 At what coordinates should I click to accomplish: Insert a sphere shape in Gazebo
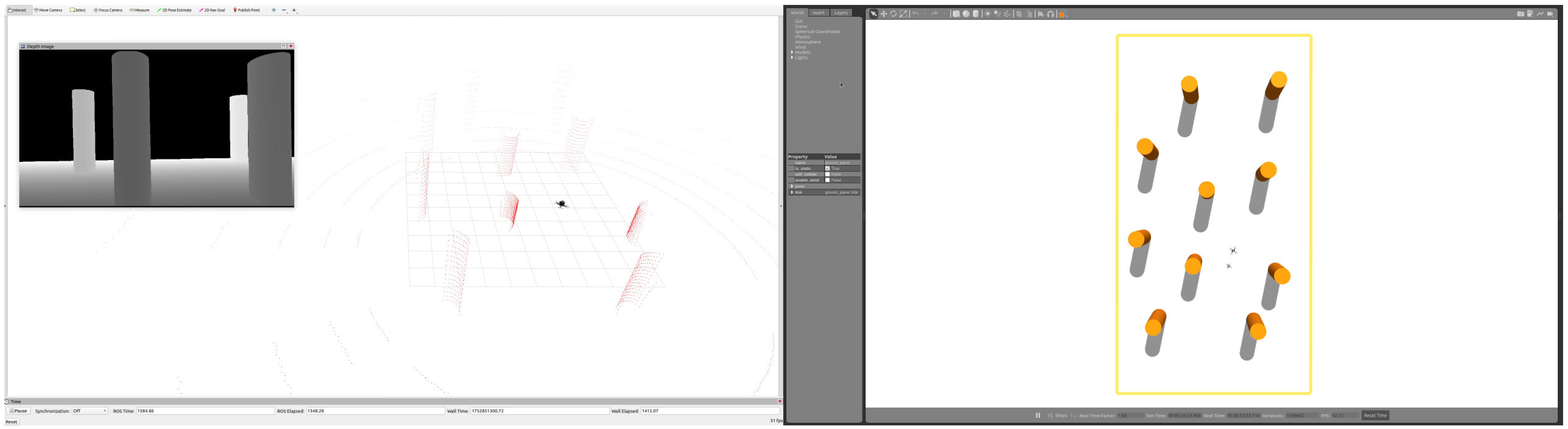coord(966,14)
